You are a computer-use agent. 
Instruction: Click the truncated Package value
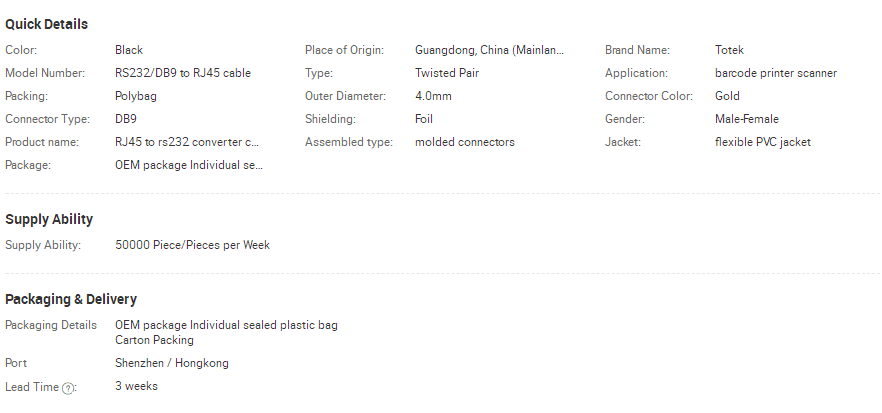click(189, 165)
